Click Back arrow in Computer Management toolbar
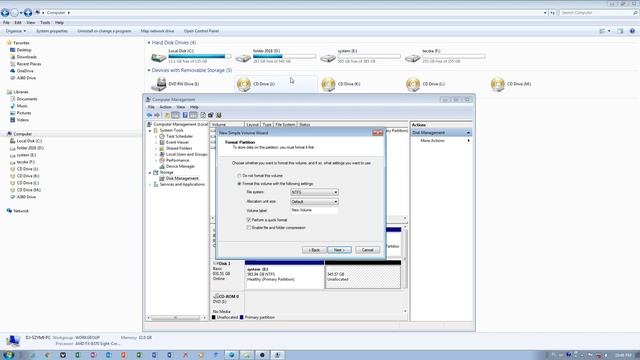640x360 pixels. (x=149, y=115)
